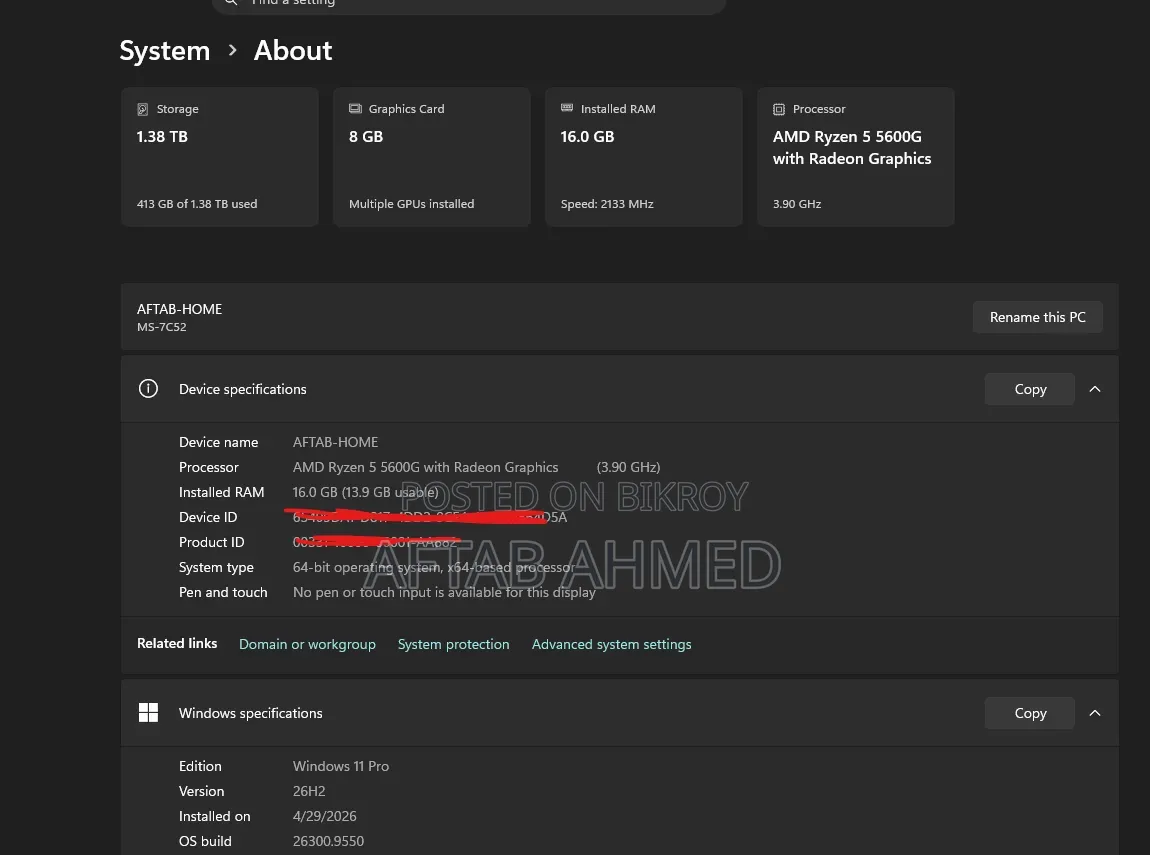Go back to System in breadcrumb

[x=165, y=51]
